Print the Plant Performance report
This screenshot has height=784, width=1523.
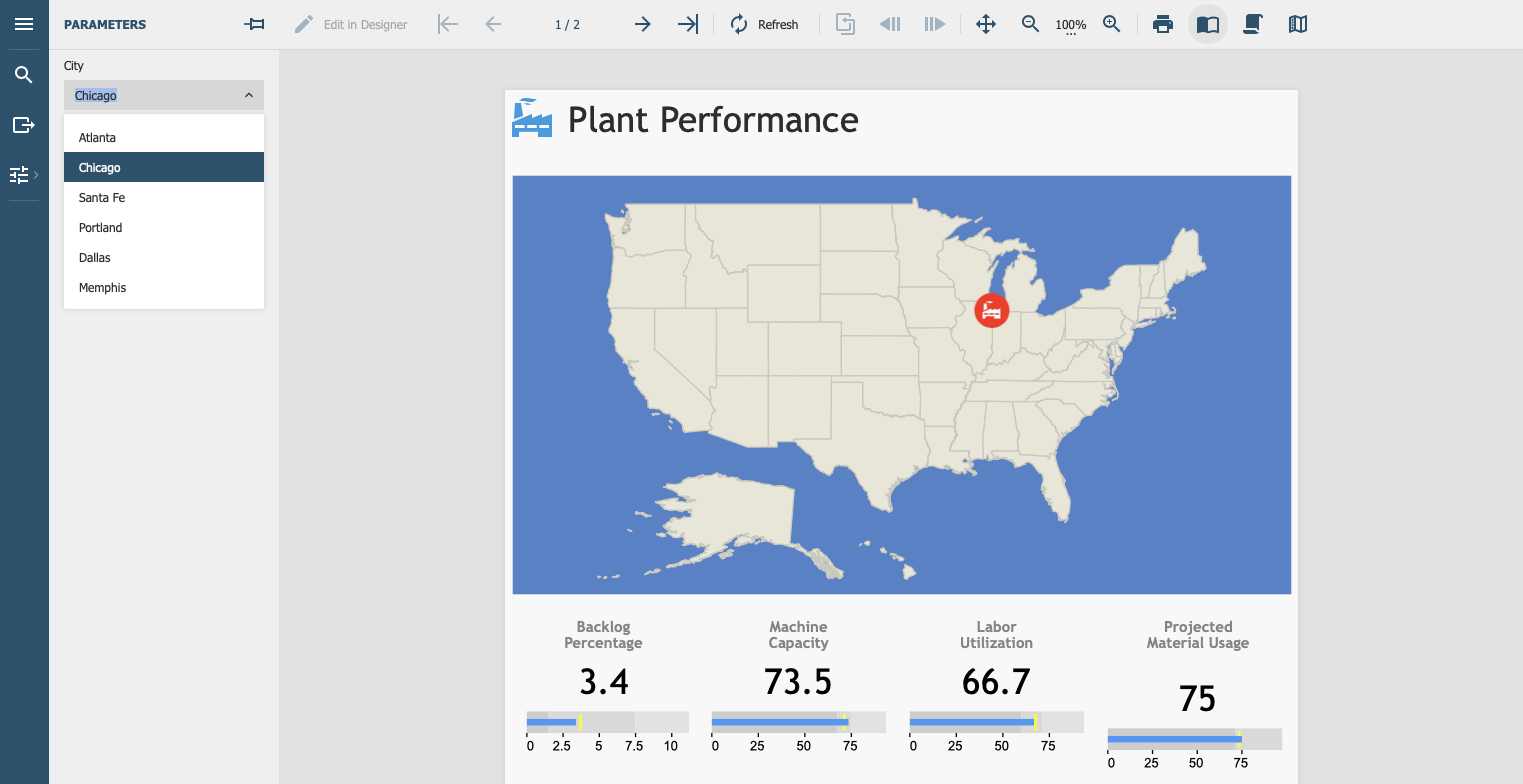click(1163, 23)
